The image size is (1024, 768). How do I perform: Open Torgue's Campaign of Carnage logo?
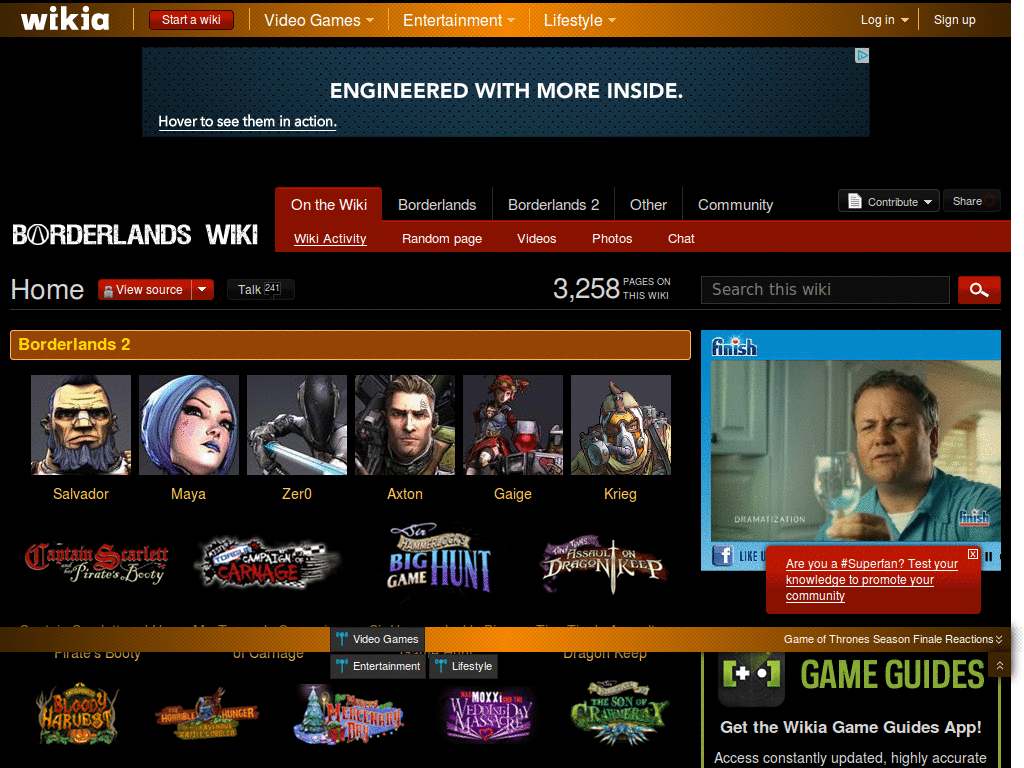pos(268,562)
